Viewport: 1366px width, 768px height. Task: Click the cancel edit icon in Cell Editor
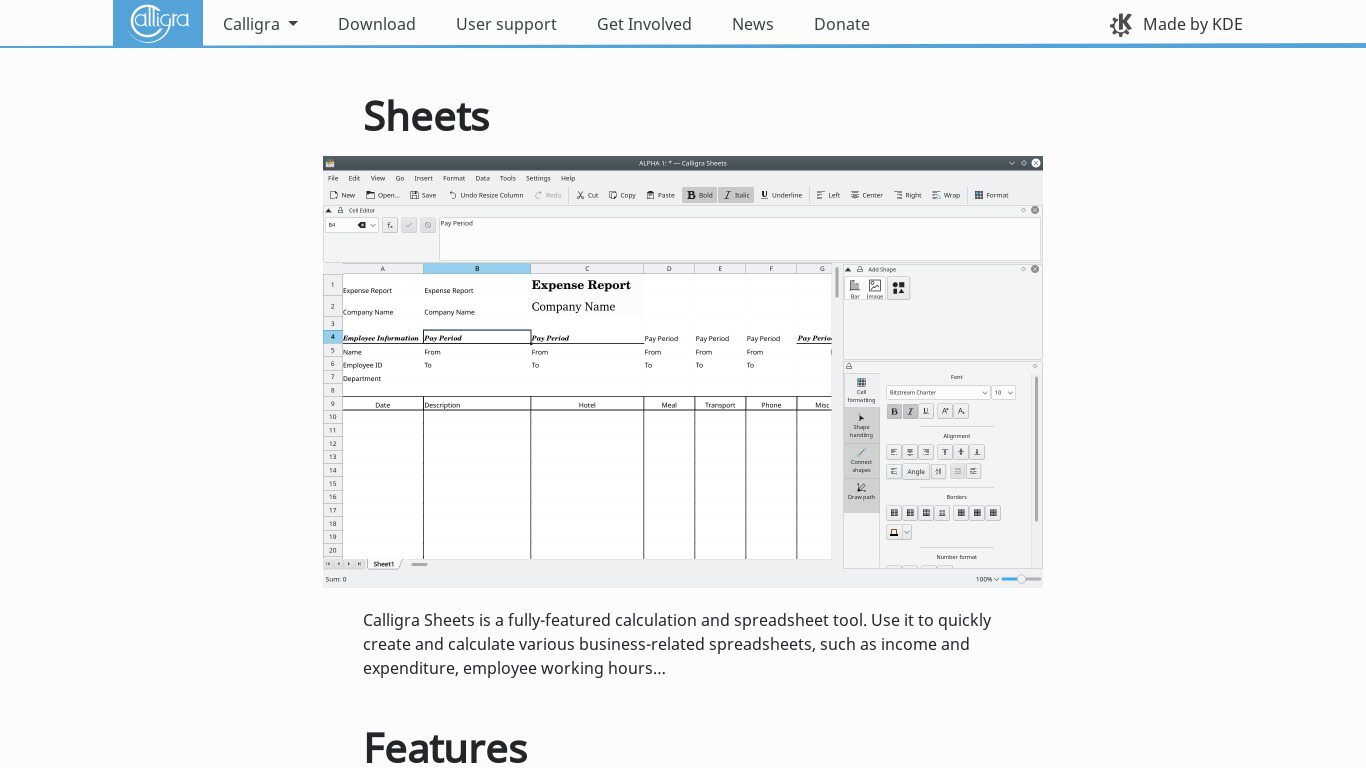coord(428,225)
